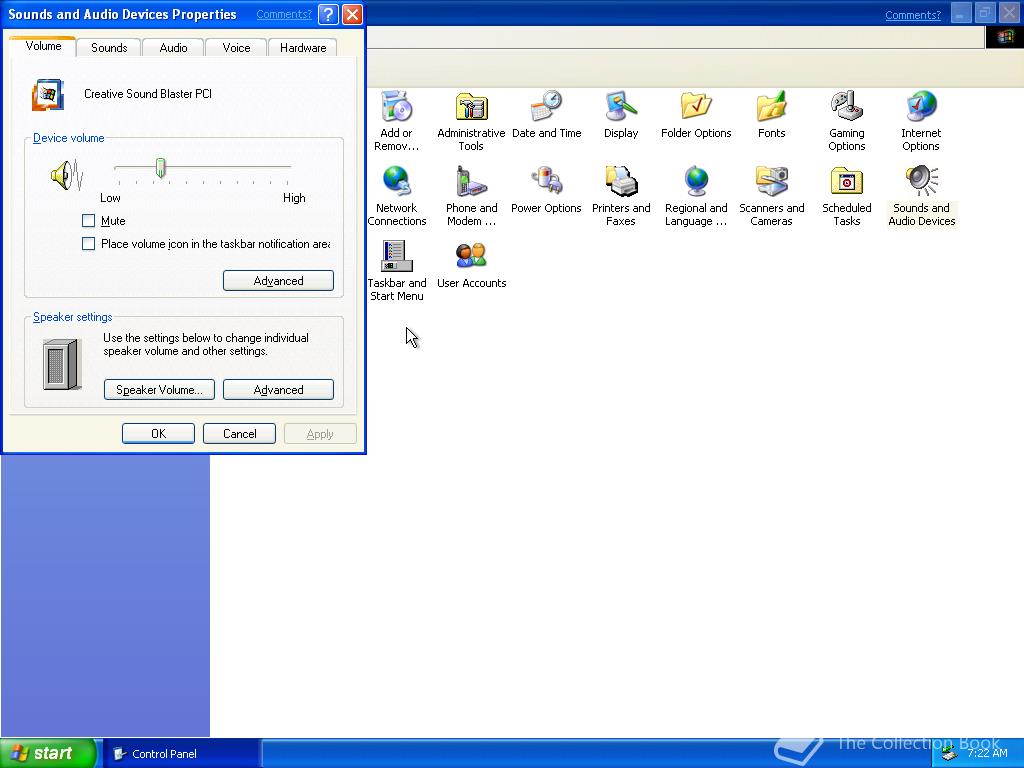Click the Speaker Volume button
The image size is (1024, 768).
click(x=159, y=390)
